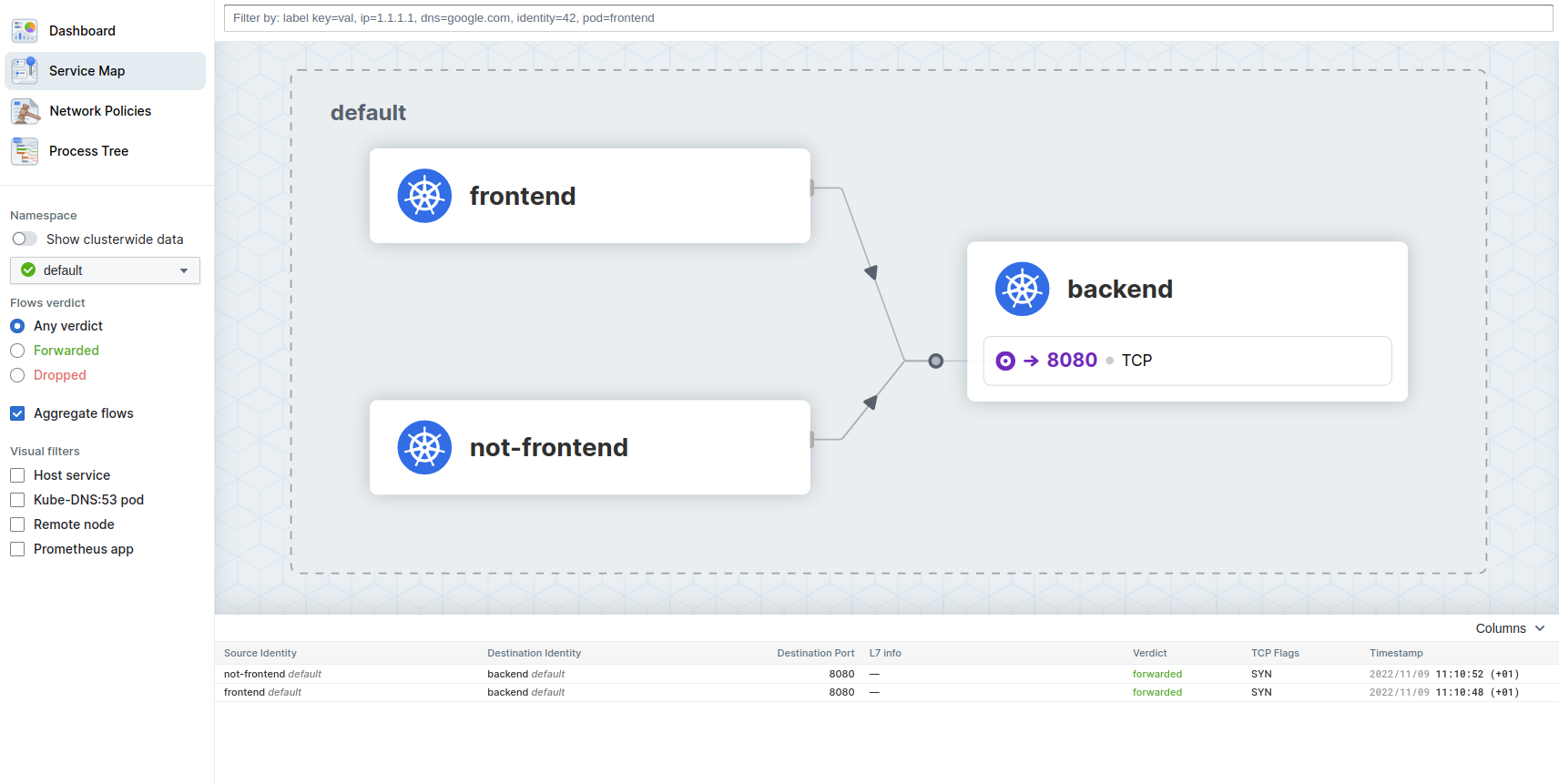Image resolution: width=1559 pixels, height=784 pixels.
Task: Select the backend service card
Action: (1187, 321)
